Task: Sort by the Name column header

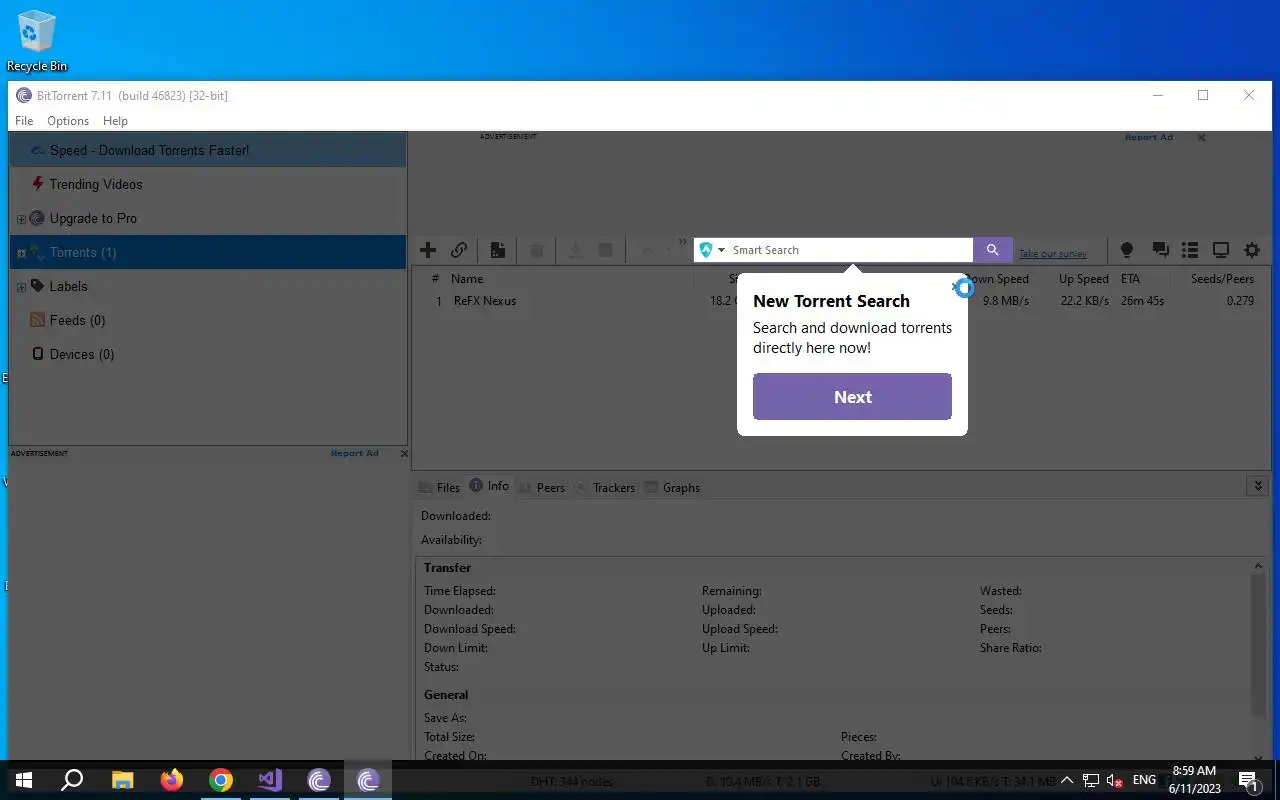Action: click(x=467, y=279)
